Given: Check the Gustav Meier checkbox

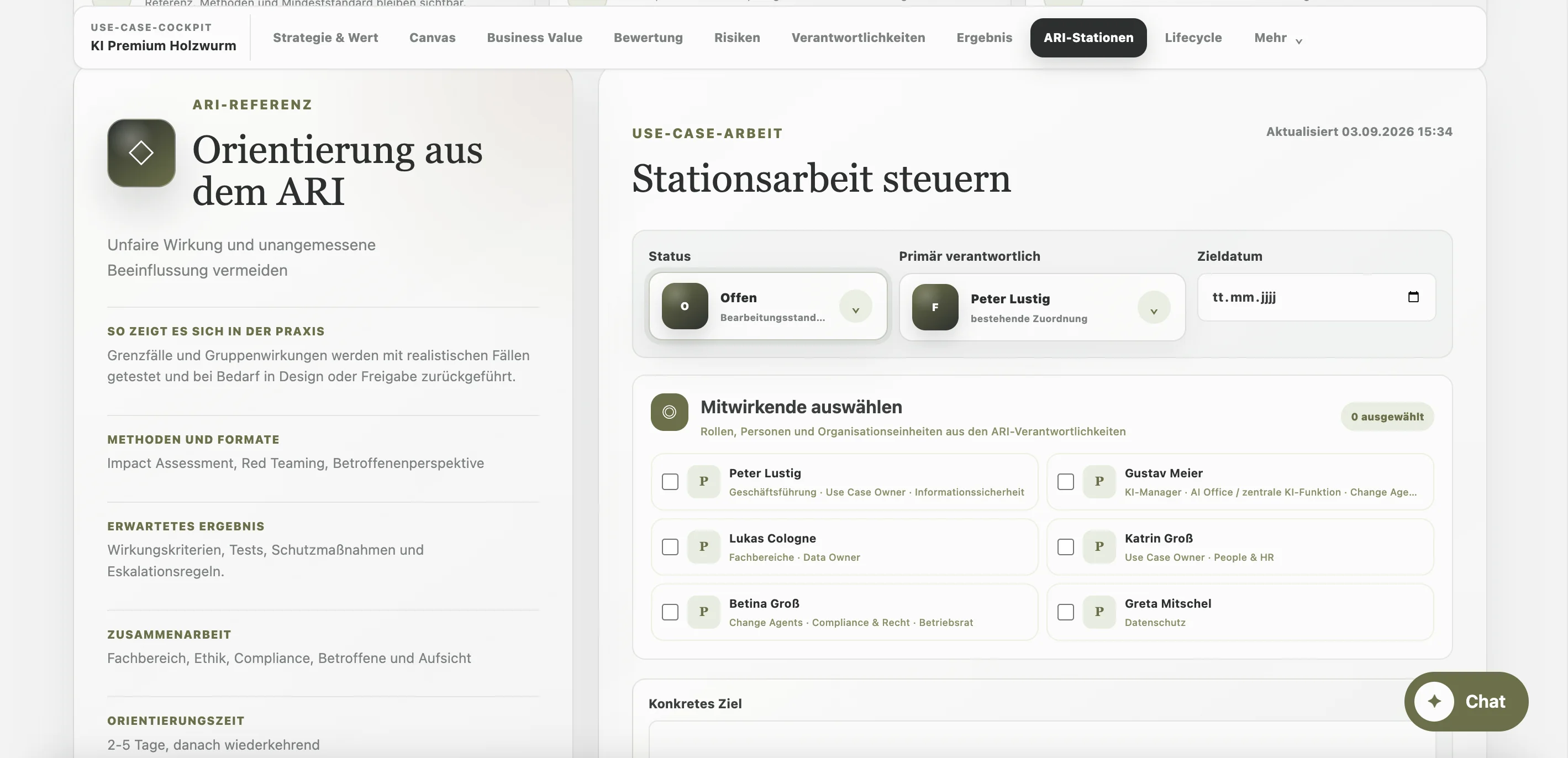Looking at the screenshot, I should click(x=1066, y=482).
